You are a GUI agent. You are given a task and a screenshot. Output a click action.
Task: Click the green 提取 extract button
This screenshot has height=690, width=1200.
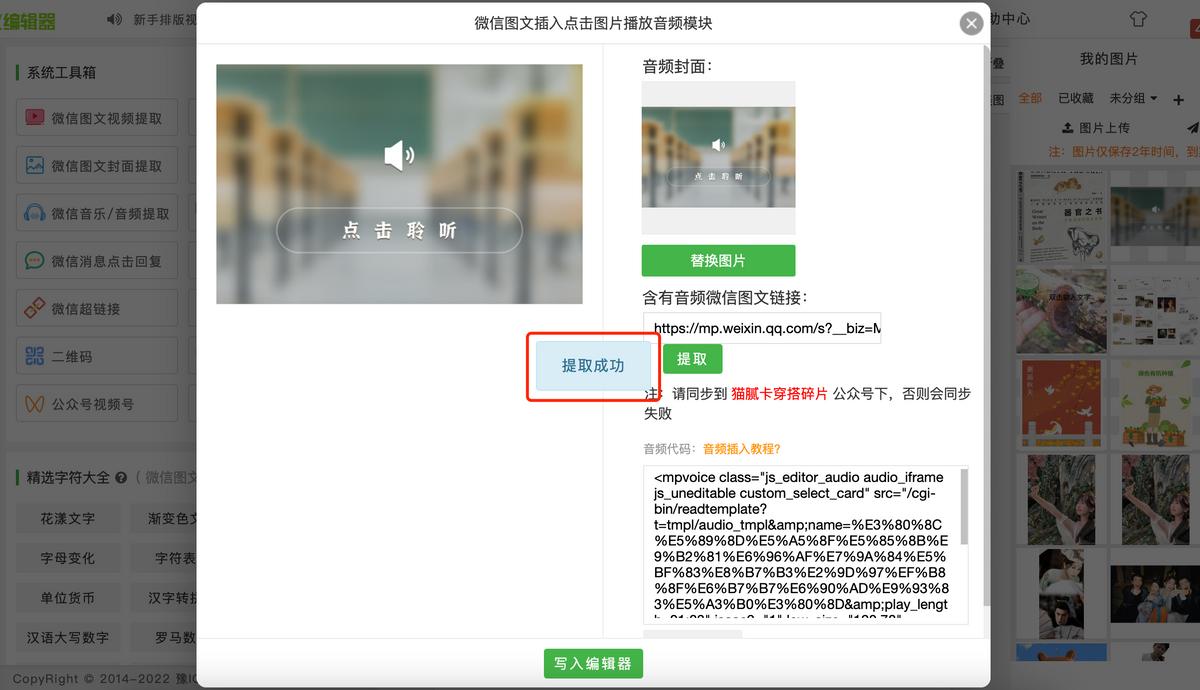coord(692,358)
